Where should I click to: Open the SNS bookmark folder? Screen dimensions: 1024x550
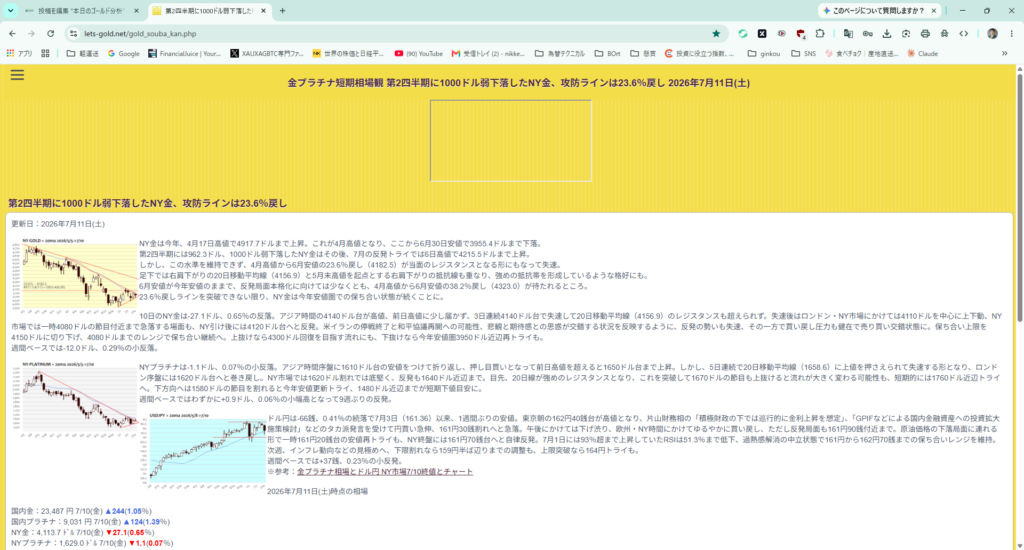coord(803,54)
